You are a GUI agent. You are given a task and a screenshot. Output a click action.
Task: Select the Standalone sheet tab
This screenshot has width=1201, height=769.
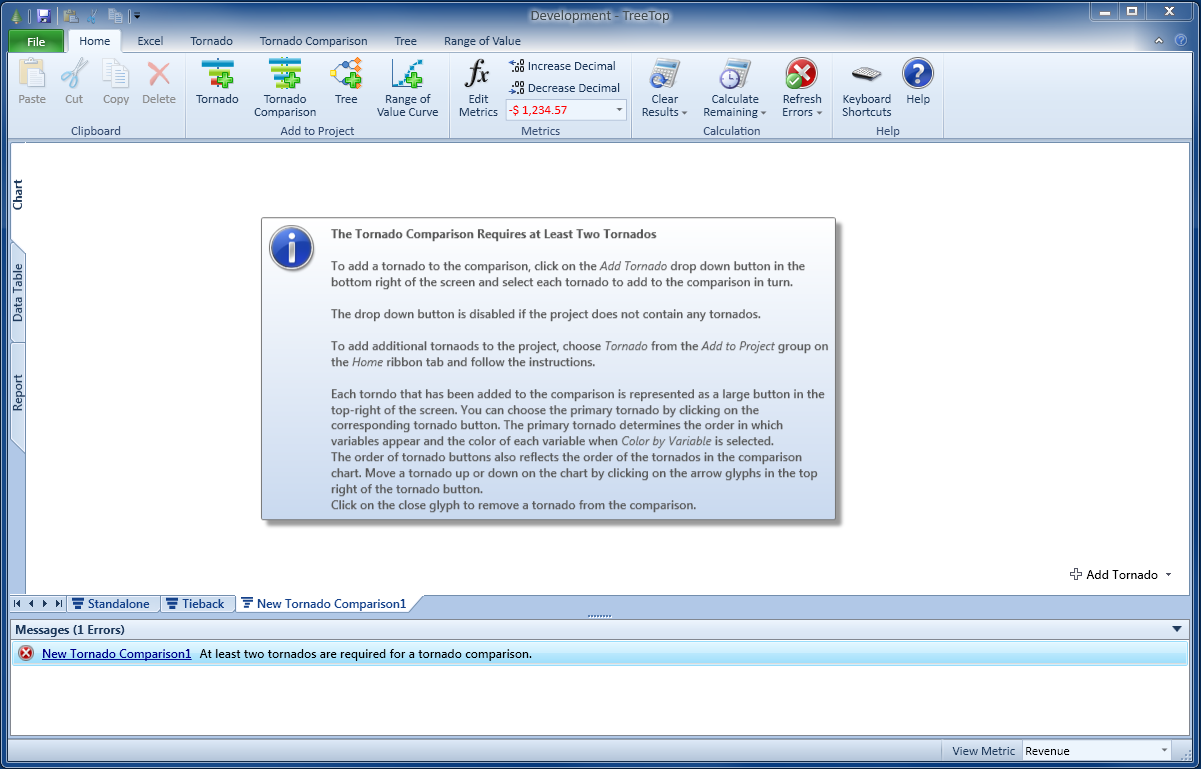pos(110,604)
